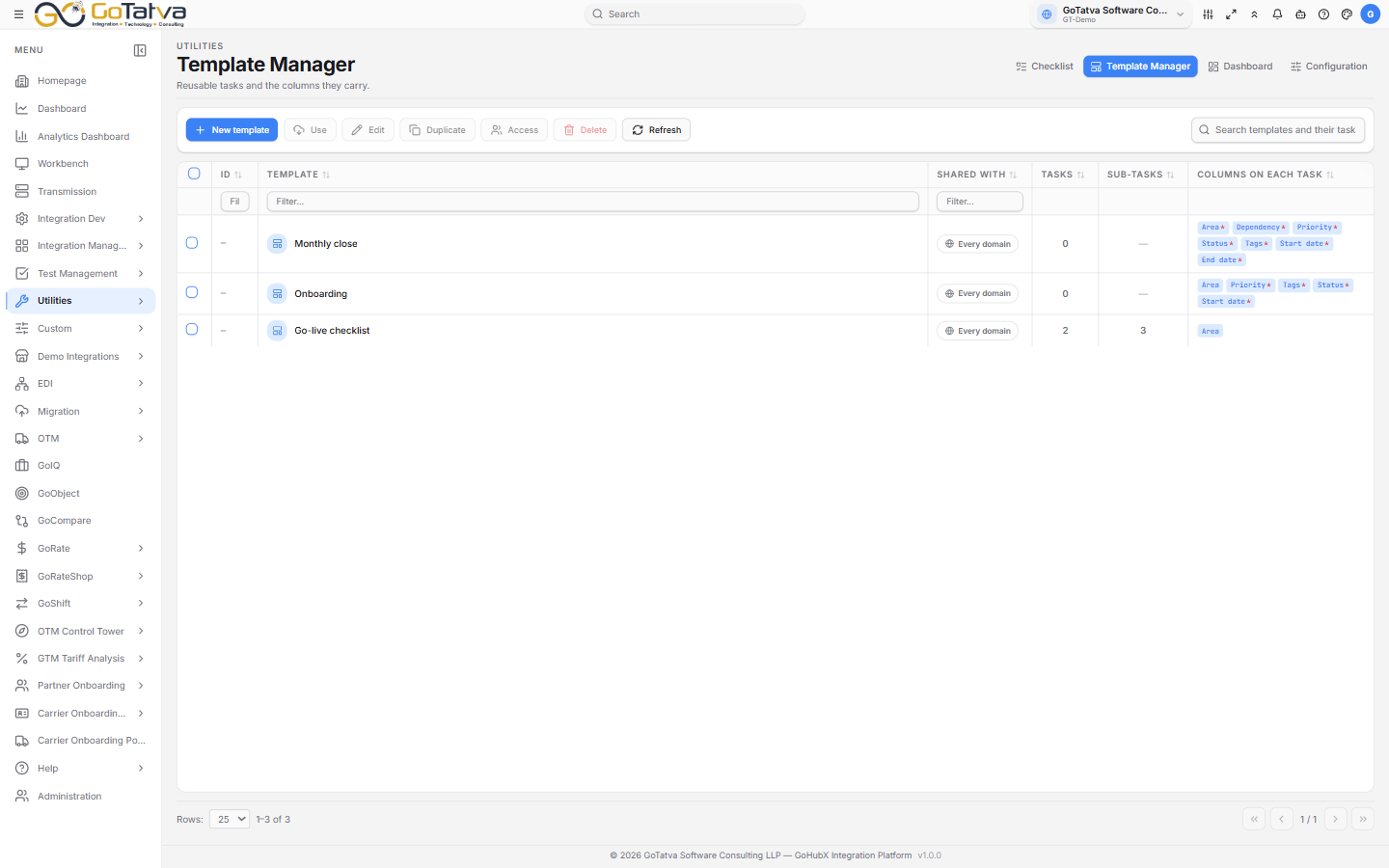Click the GoIQ sidebar icon

click(x=22, y=466)
